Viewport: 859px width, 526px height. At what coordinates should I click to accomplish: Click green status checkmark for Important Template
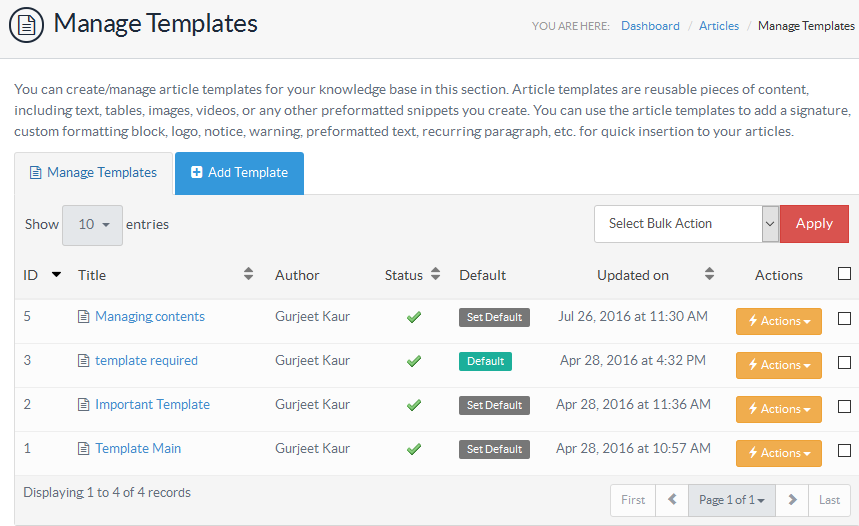tap(414, 405)
